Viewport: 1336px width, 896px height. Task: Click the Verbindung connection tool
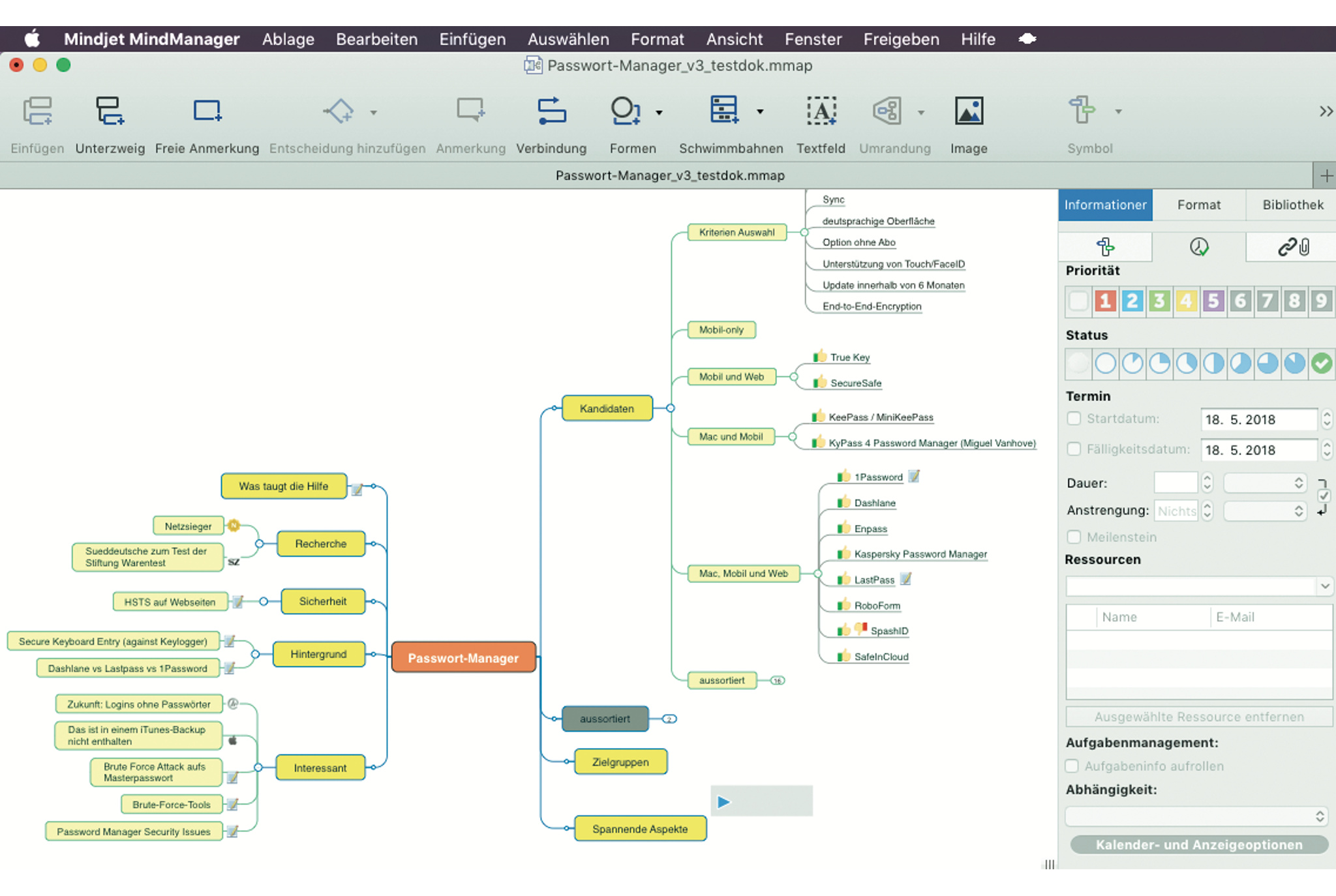pyautogui.click(x=551, y=112)
